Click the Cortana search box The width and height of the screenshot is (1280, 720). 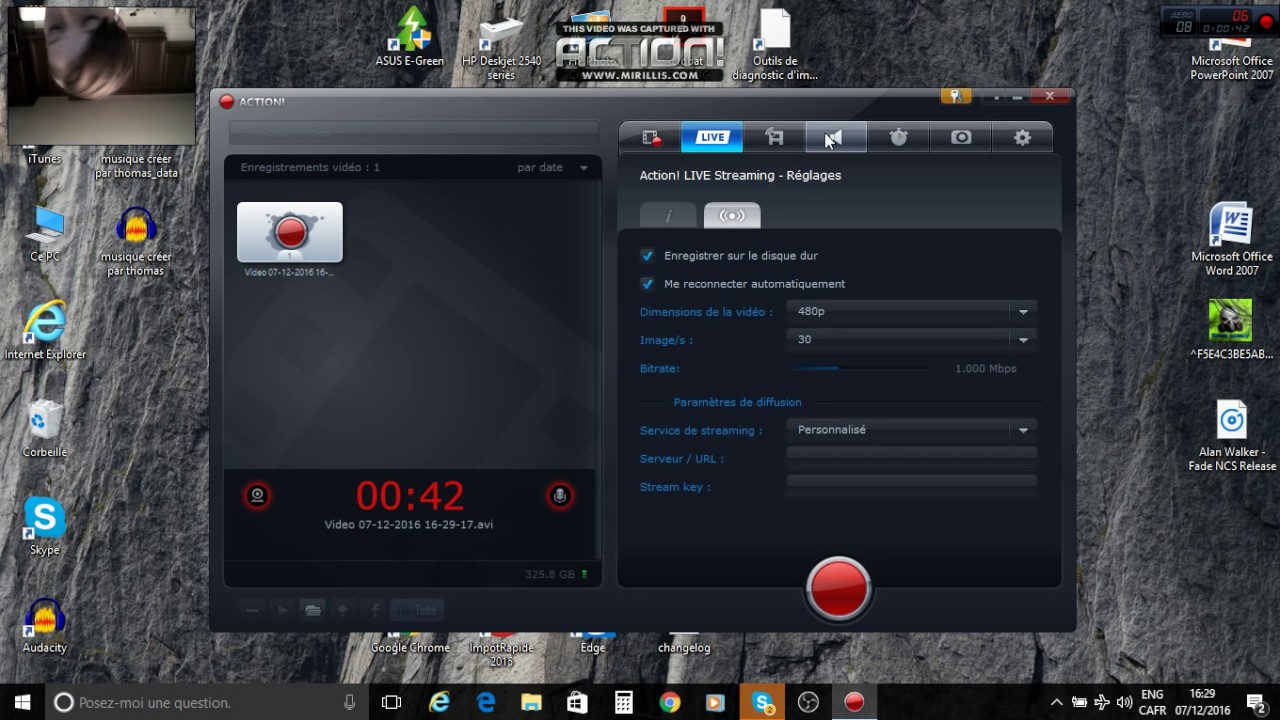pos(208,703)
